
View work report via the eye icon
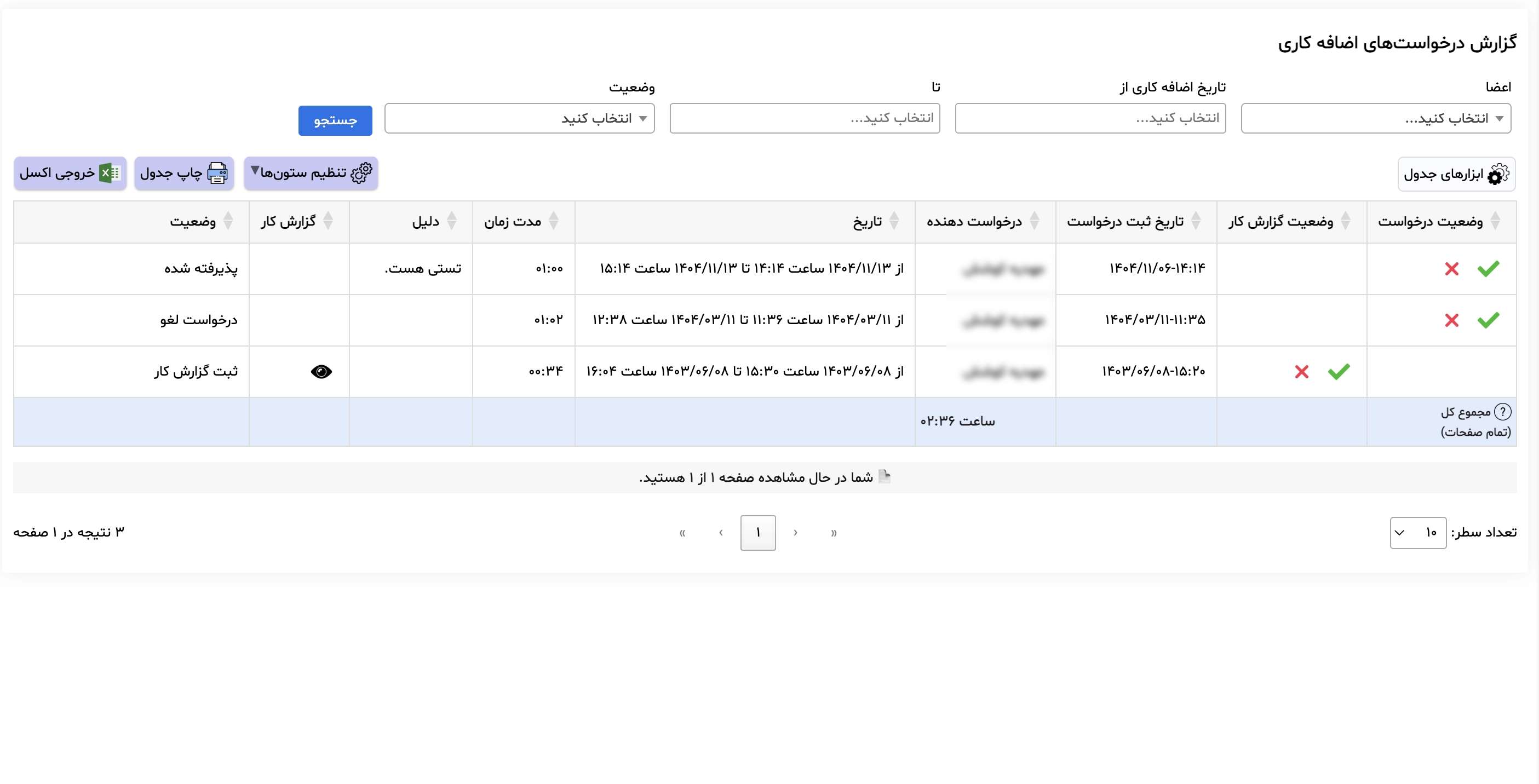321,371
